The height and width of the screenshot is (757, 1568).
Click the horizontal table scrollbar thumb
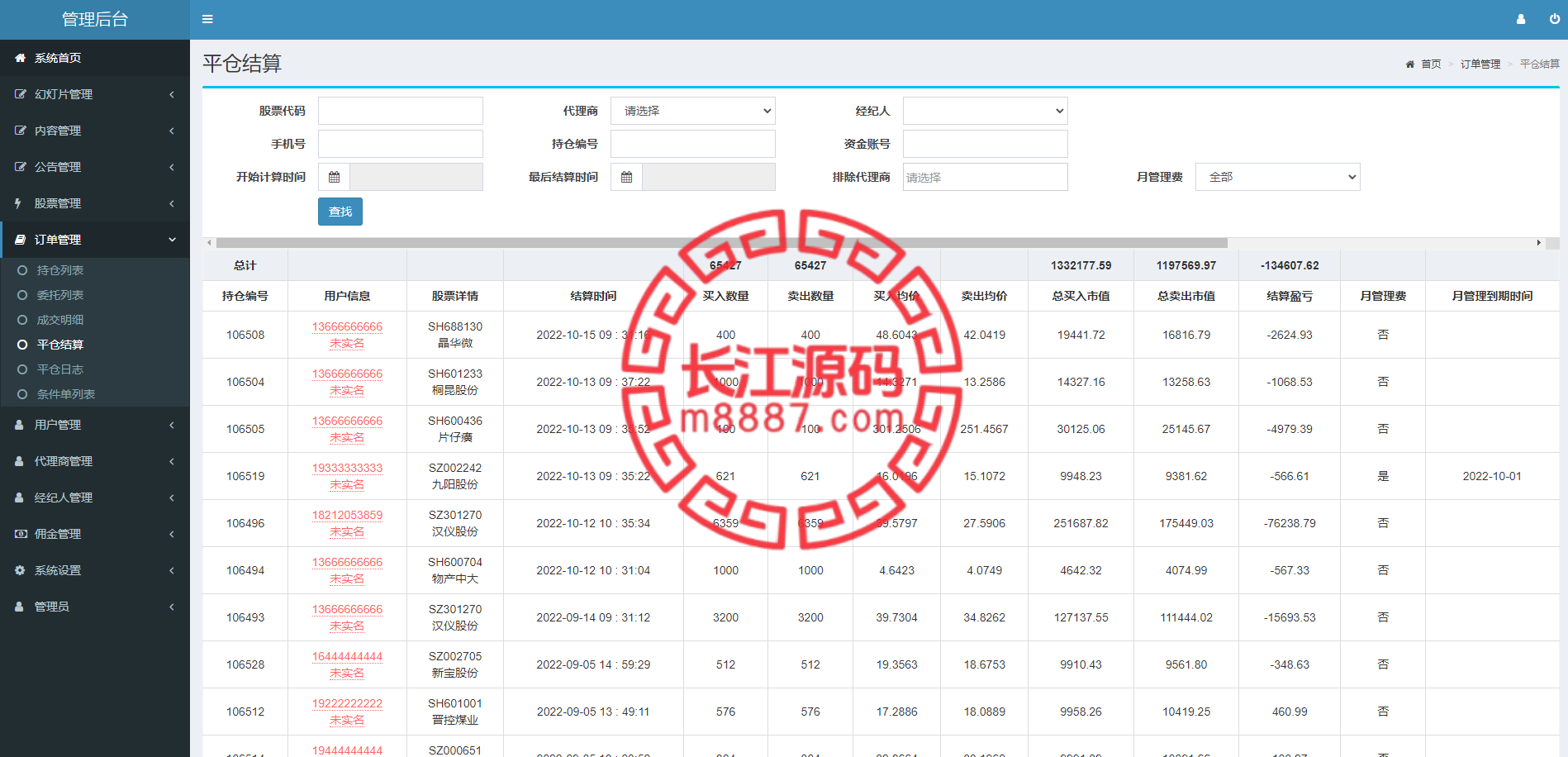tap(722, 243)
